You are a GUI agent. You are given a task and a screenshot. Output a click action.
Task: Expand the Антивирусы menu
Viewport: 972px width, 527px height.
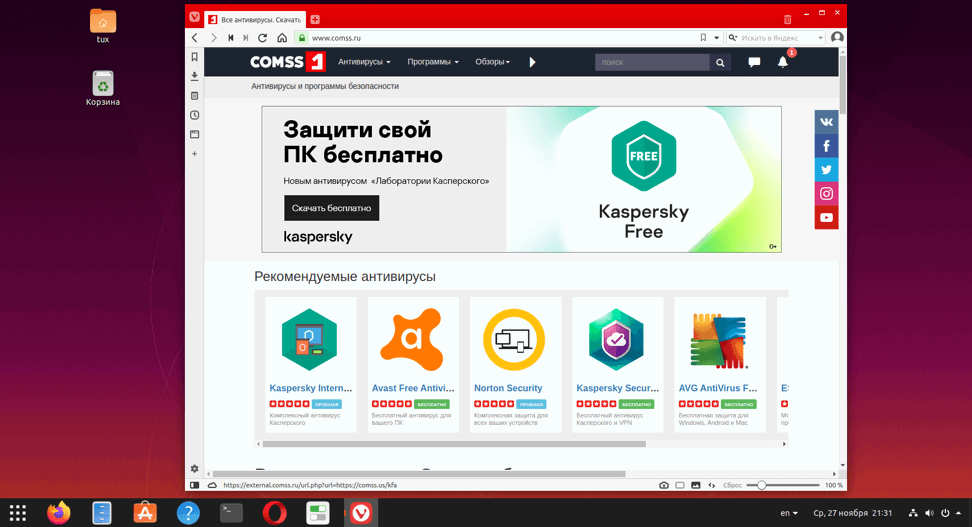[x=364, y=62]
